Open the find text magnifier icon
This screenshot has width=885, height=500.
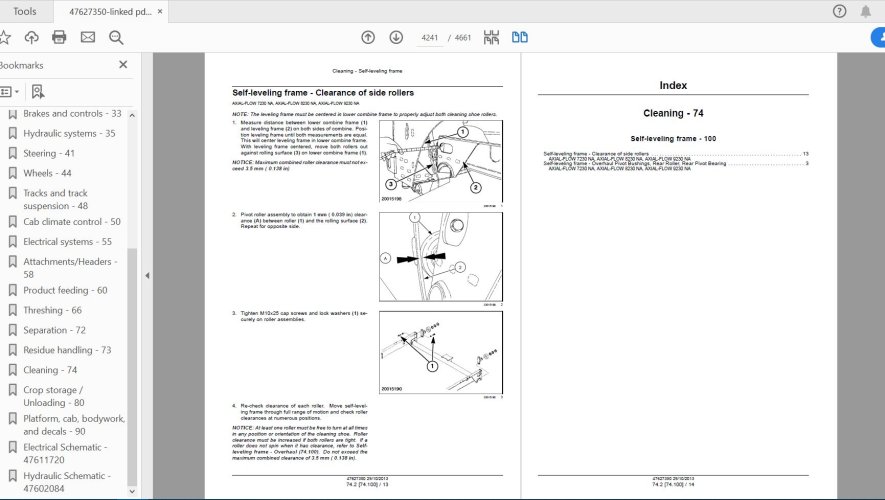click(116, 38)
